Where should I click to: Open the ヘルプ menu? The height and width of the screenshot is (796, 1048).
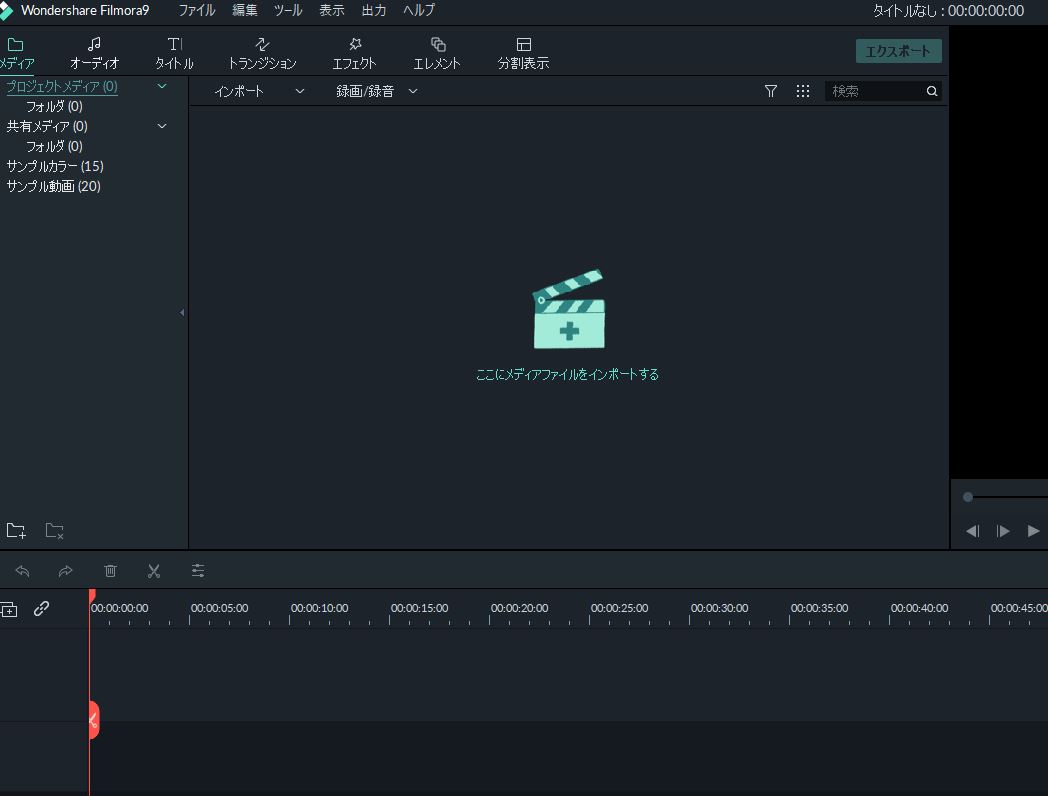point(419,10)
